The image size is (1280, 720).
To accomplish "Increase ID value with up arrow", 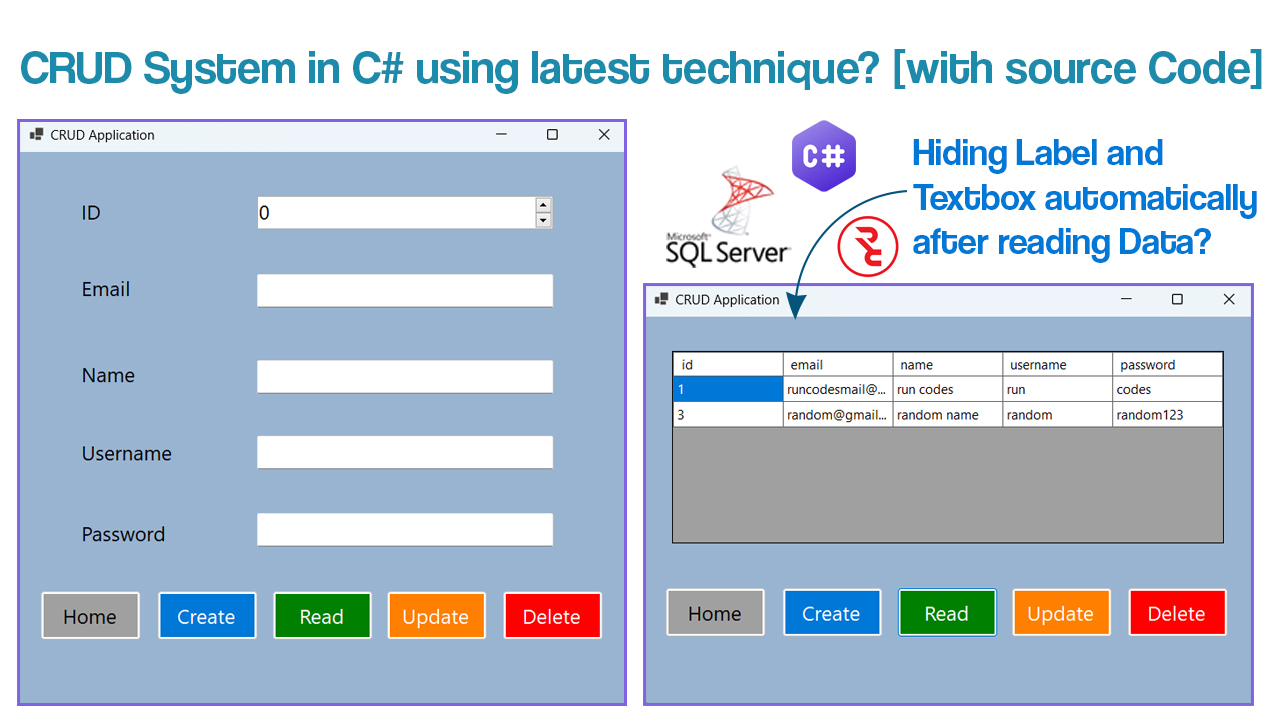I will (x=543, y=205).
